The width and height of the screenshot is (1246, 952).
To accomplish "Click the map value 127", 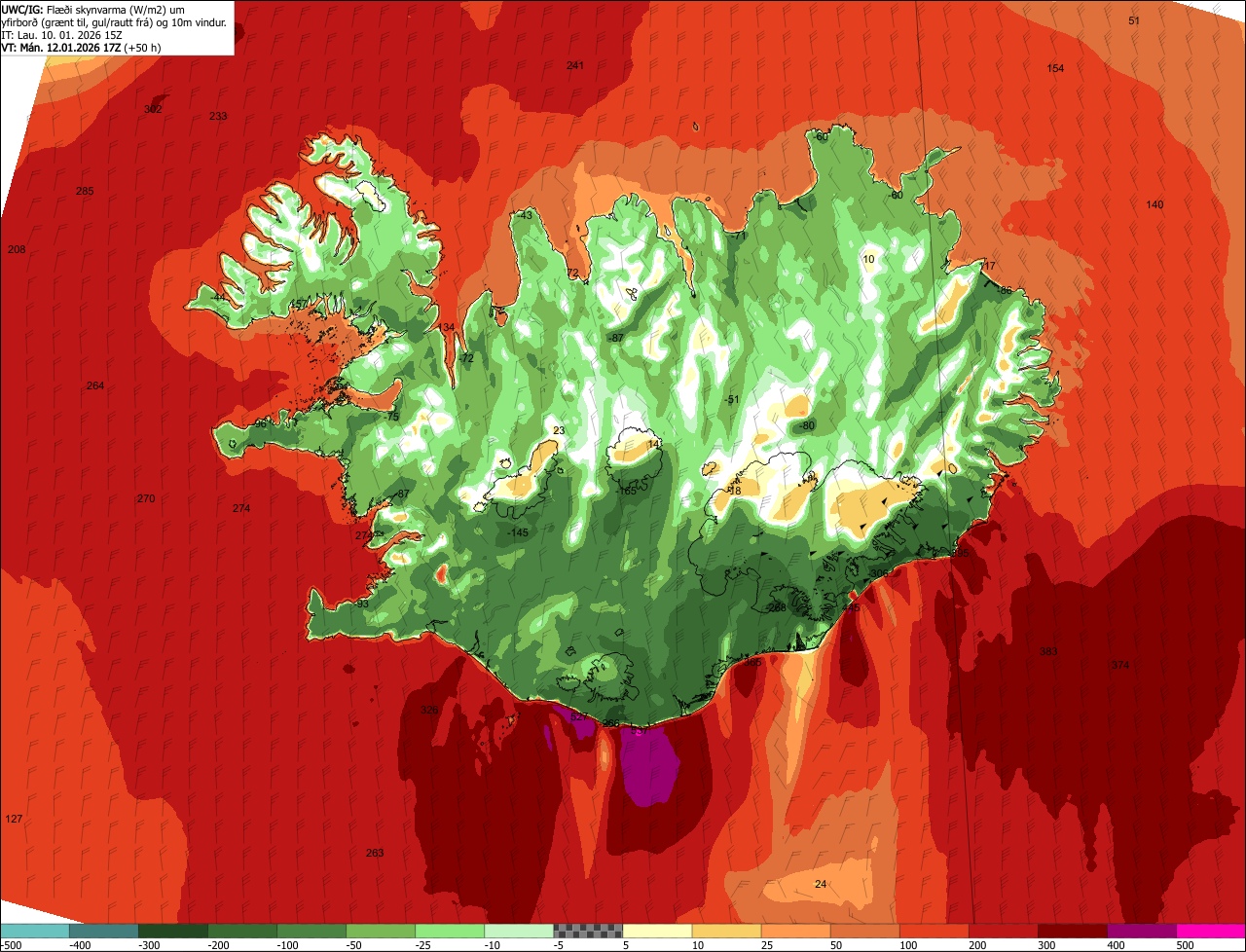I will 14,819.
